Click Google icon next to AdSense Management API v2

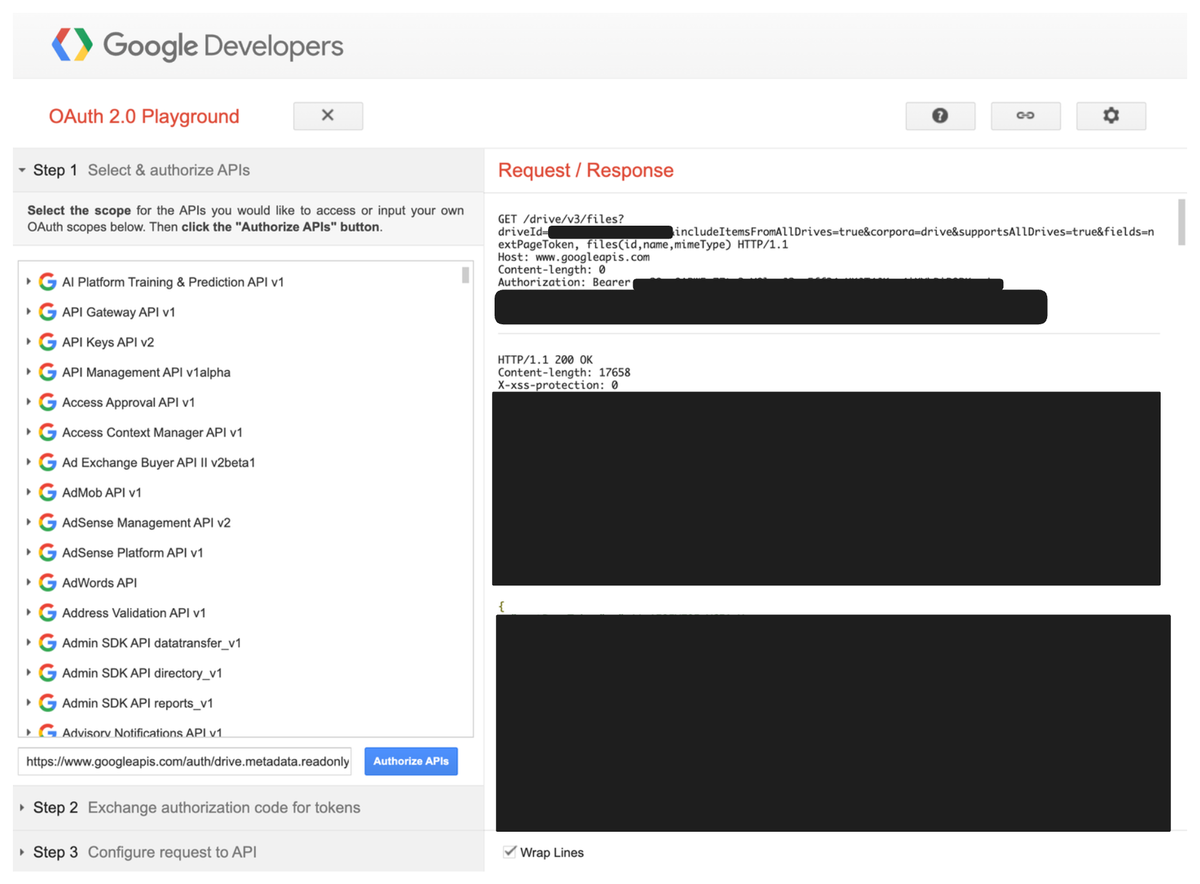(x=47, y=522)
